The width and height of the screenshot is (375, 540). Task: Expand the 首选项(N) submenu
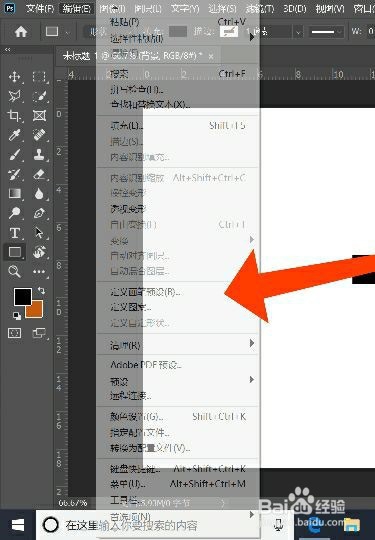[252, 515]
